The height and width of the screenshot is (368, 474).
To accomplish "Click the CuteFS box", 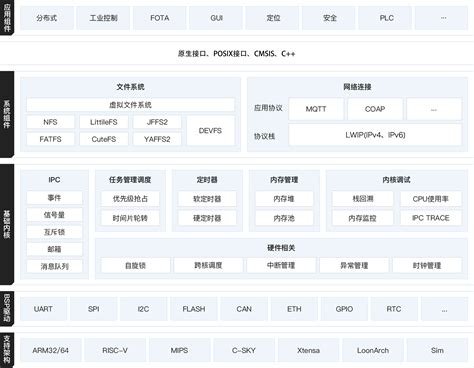I will click(x=104, y=139).
